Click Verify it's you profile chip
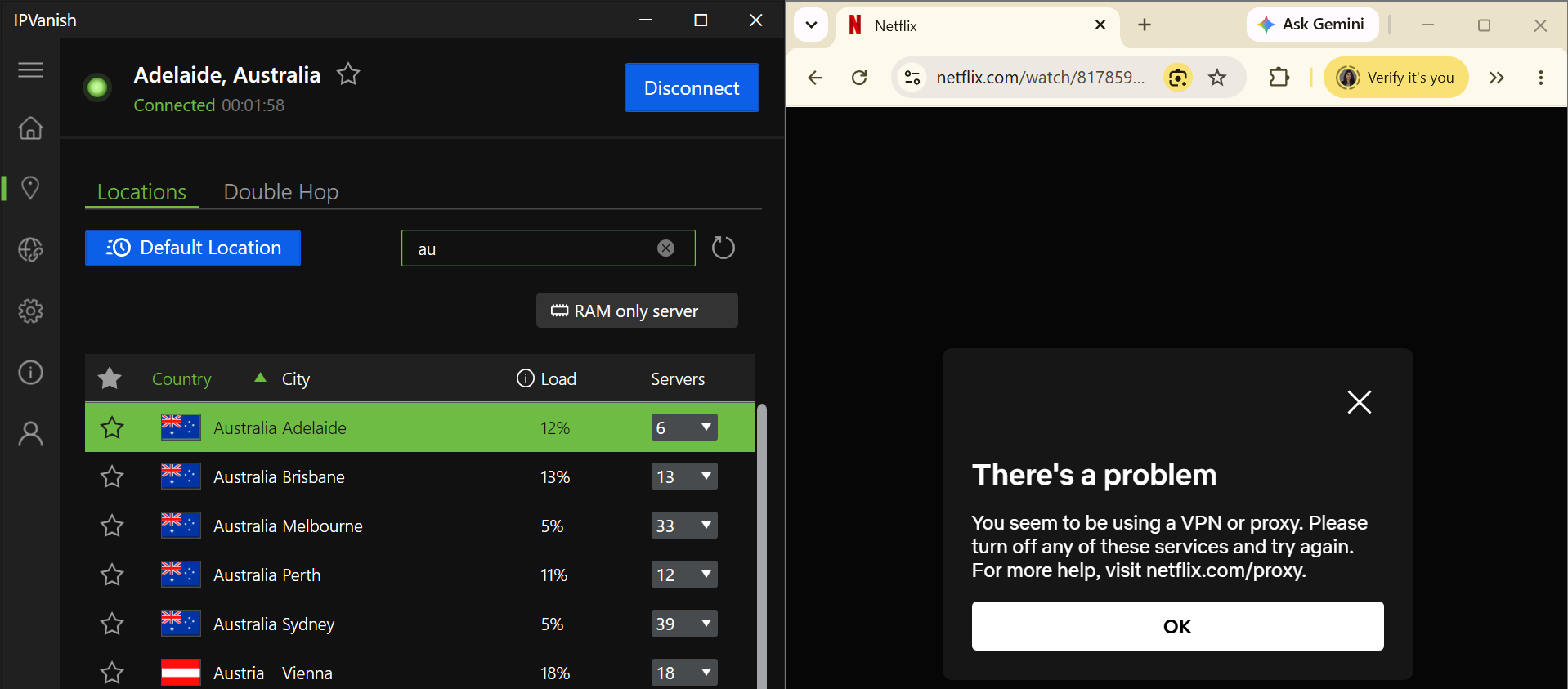This screenshot has width=1568, height=689. coord(1396,78)
